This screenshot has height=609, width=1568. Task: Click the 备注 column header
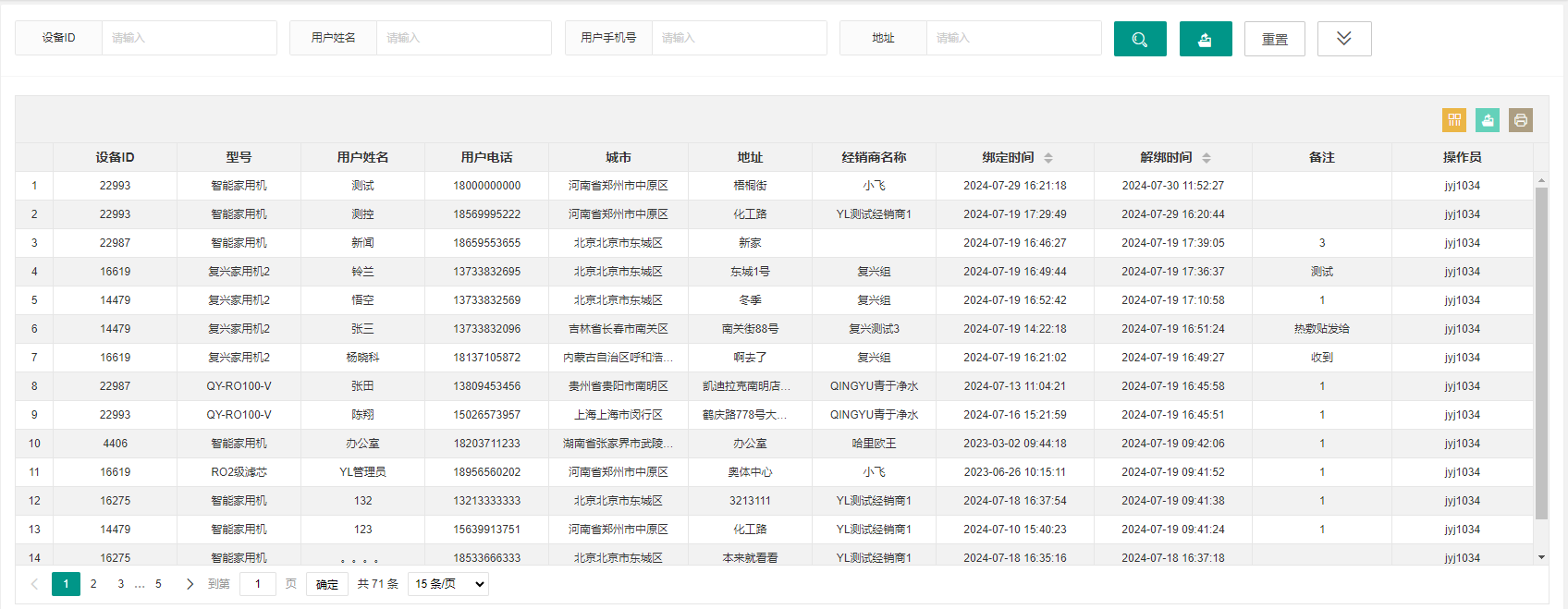(1322, 158)
